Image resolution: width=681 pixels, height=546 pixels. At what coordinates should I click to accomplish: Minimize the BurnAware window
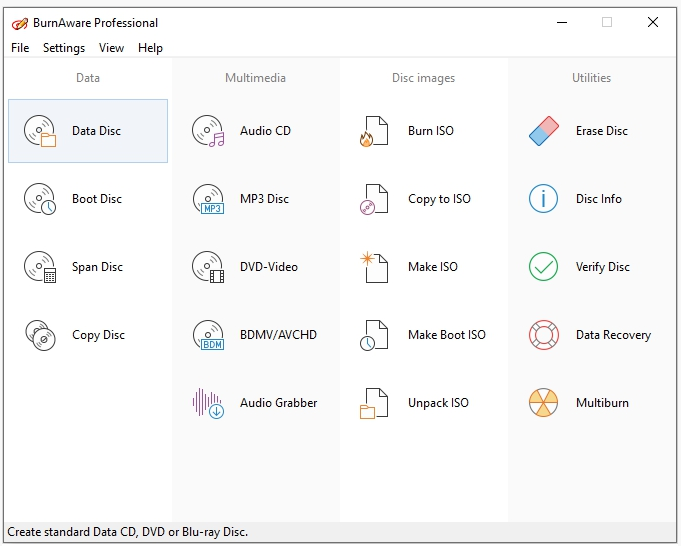tap(562, 22)
